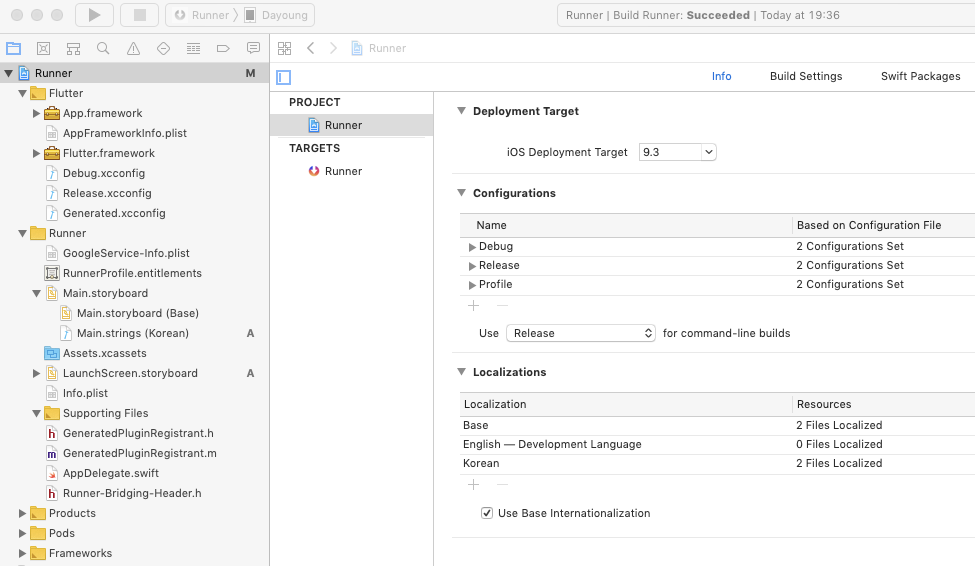Open Generated.xcconfig file

114,213
